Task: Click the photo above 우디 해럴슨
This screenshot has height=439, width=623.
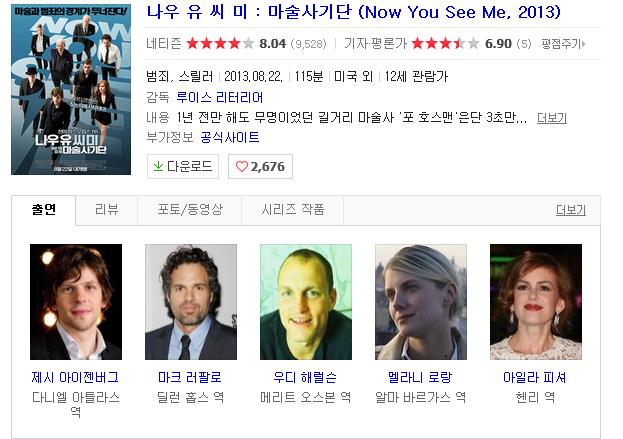Action: click(x=306, y=302)
